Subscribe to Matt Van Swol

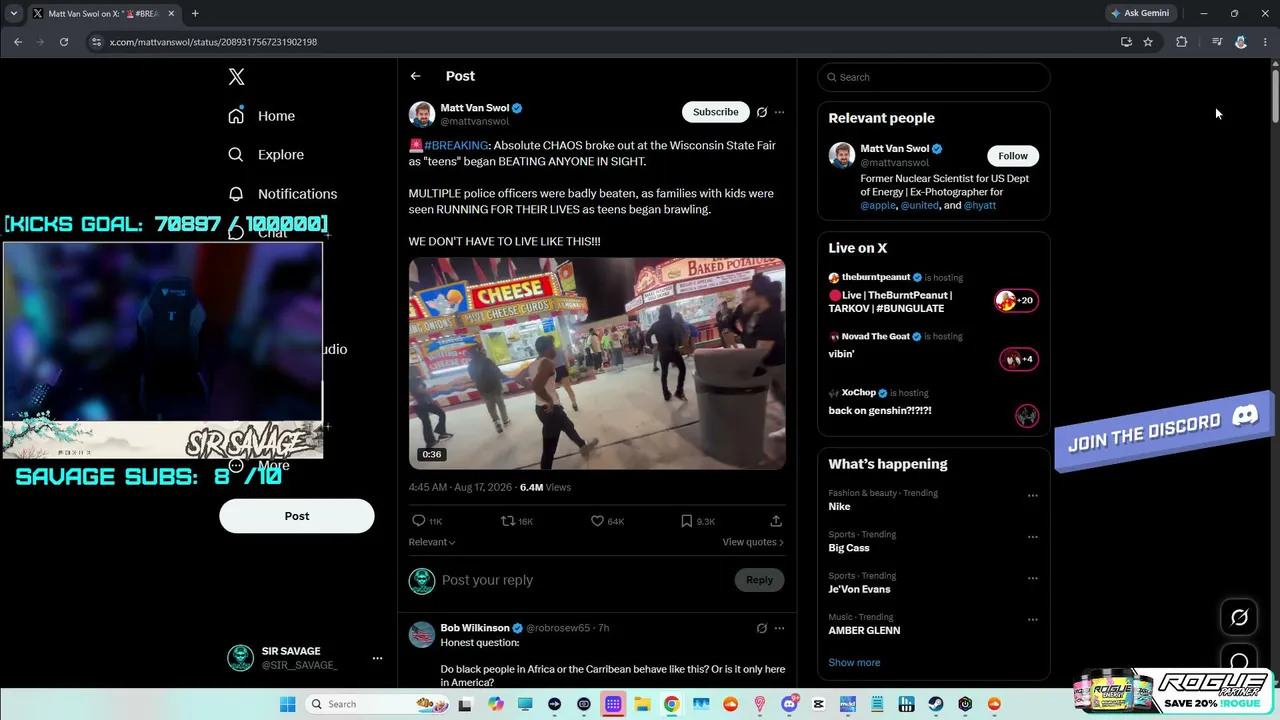point(716,112)
